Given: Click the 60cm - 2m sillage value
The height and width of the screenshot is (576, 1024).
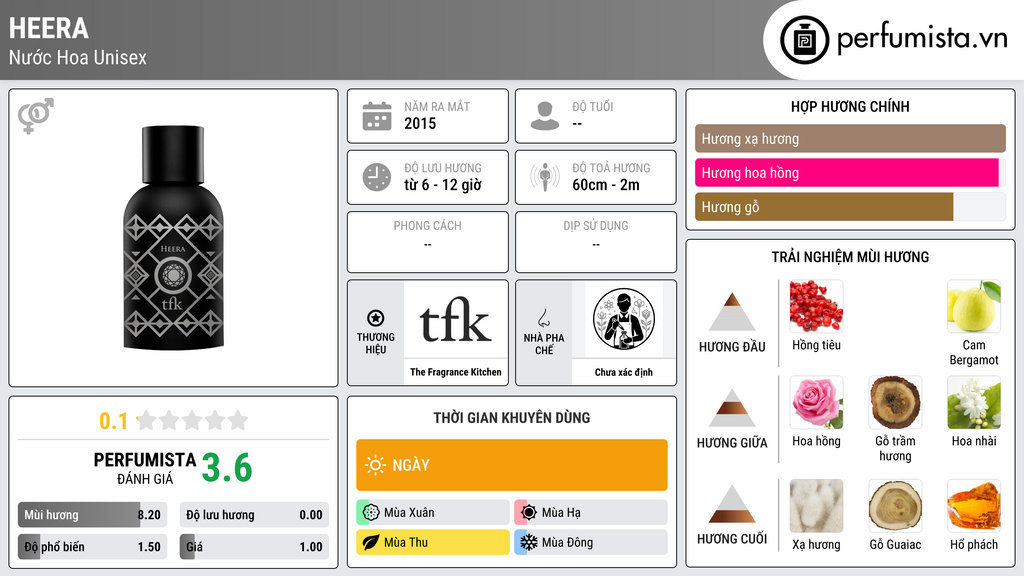Looking at the screenshot, I should click(x=606, y=185).
